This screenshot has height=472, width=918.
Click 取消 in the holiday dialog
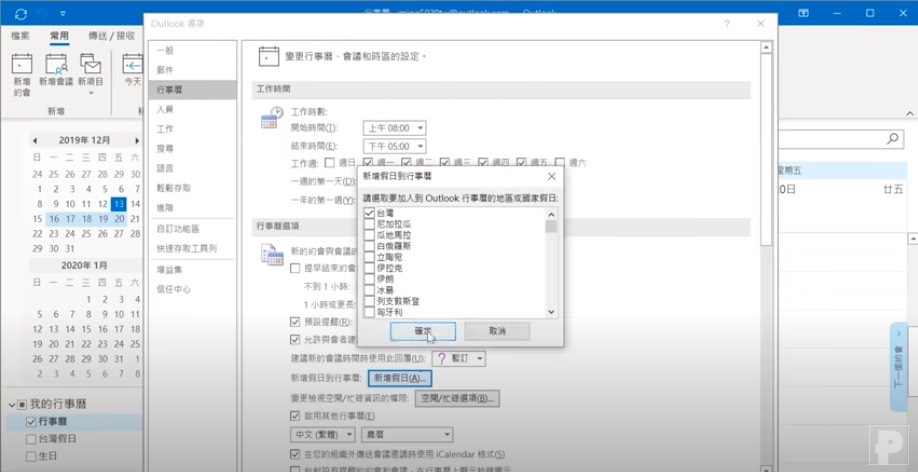pos(497,331)
